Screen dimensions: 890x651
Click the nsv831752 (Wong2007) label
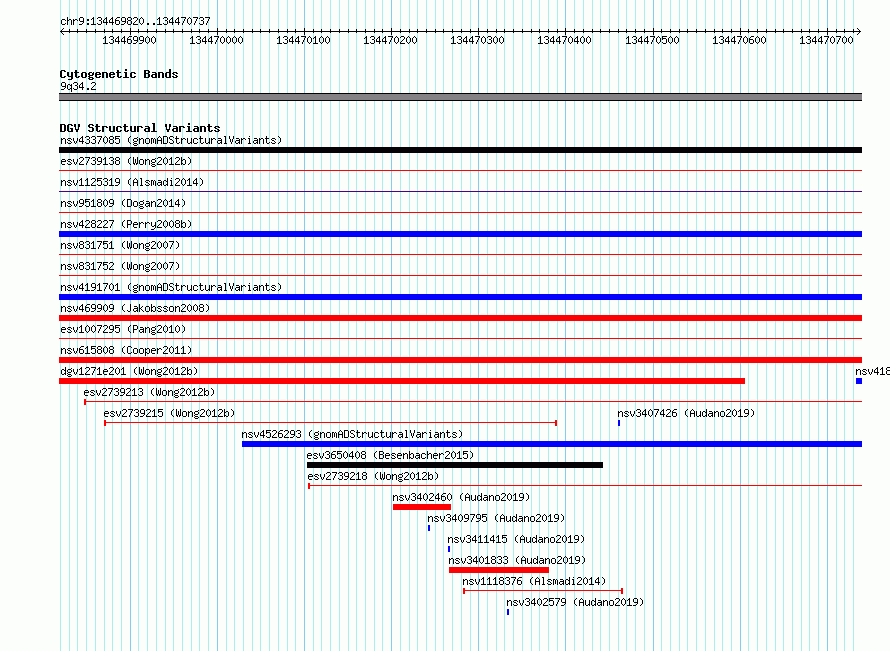click(120, 266)
